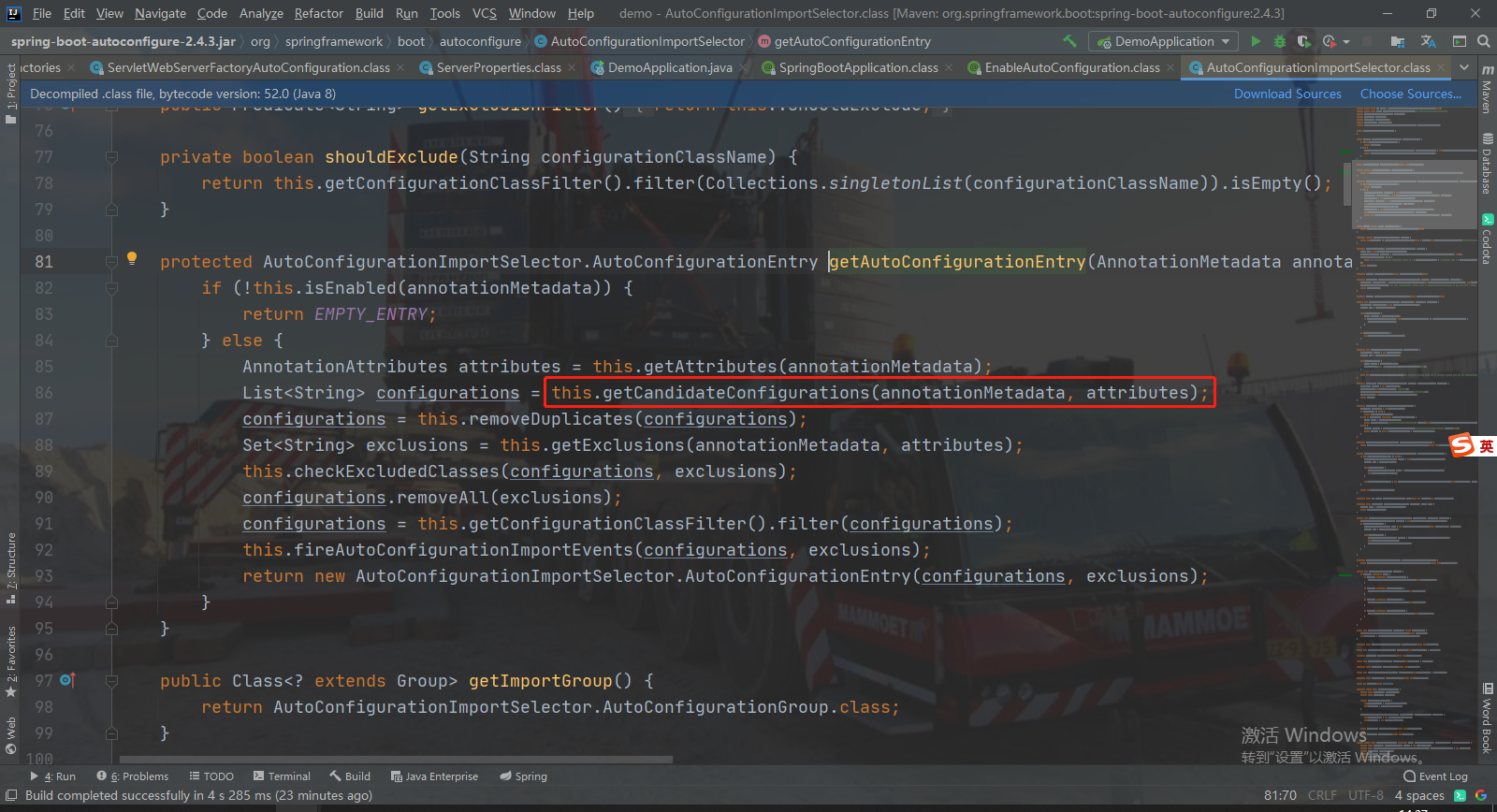Image resolution: width=1497 pixels, height=812 pixels.
Task: Switch to ServerProperties.class tab
Action: point(498,67)
